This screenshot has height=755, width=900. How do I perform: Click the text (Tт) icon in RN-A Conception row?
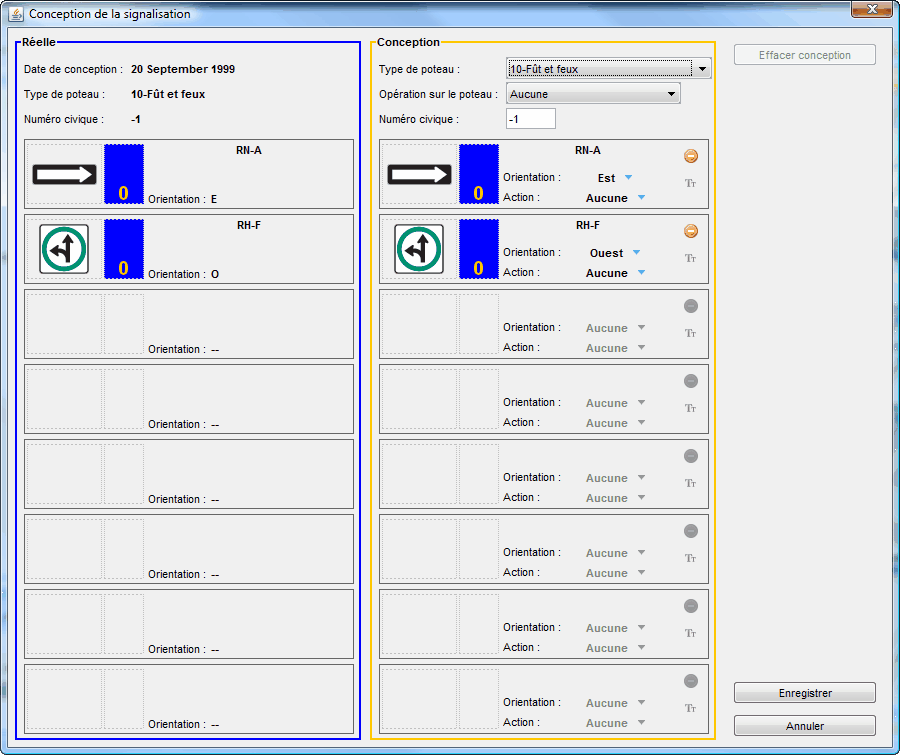click(690, 183)
